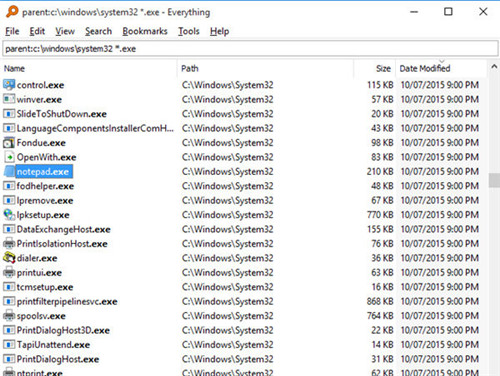This screenshot has height=376, width=500.
Task: Open the Bookmarks menu
Action: (145, 31)
